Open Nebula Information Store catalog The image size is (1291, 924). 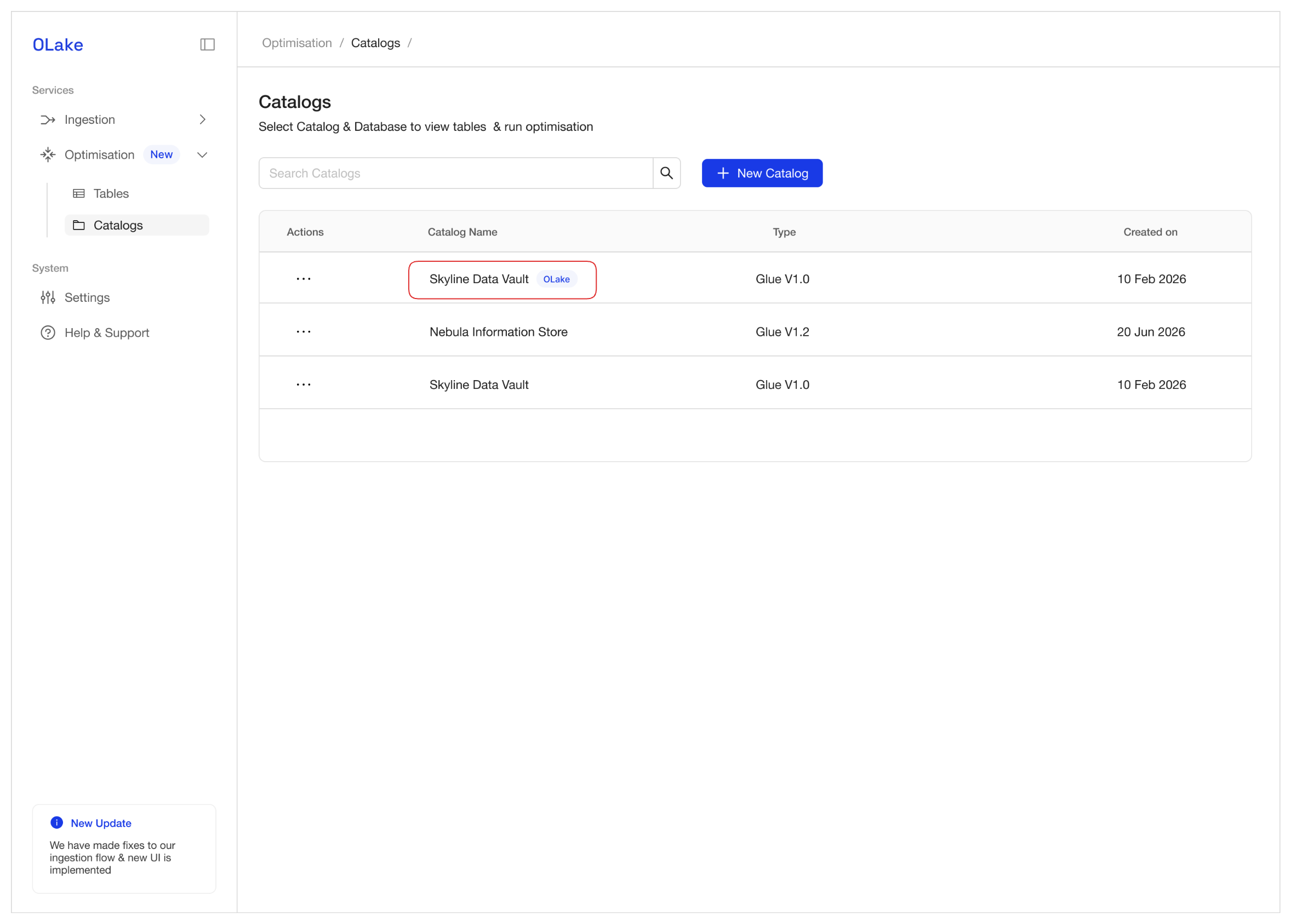point(498,332)
